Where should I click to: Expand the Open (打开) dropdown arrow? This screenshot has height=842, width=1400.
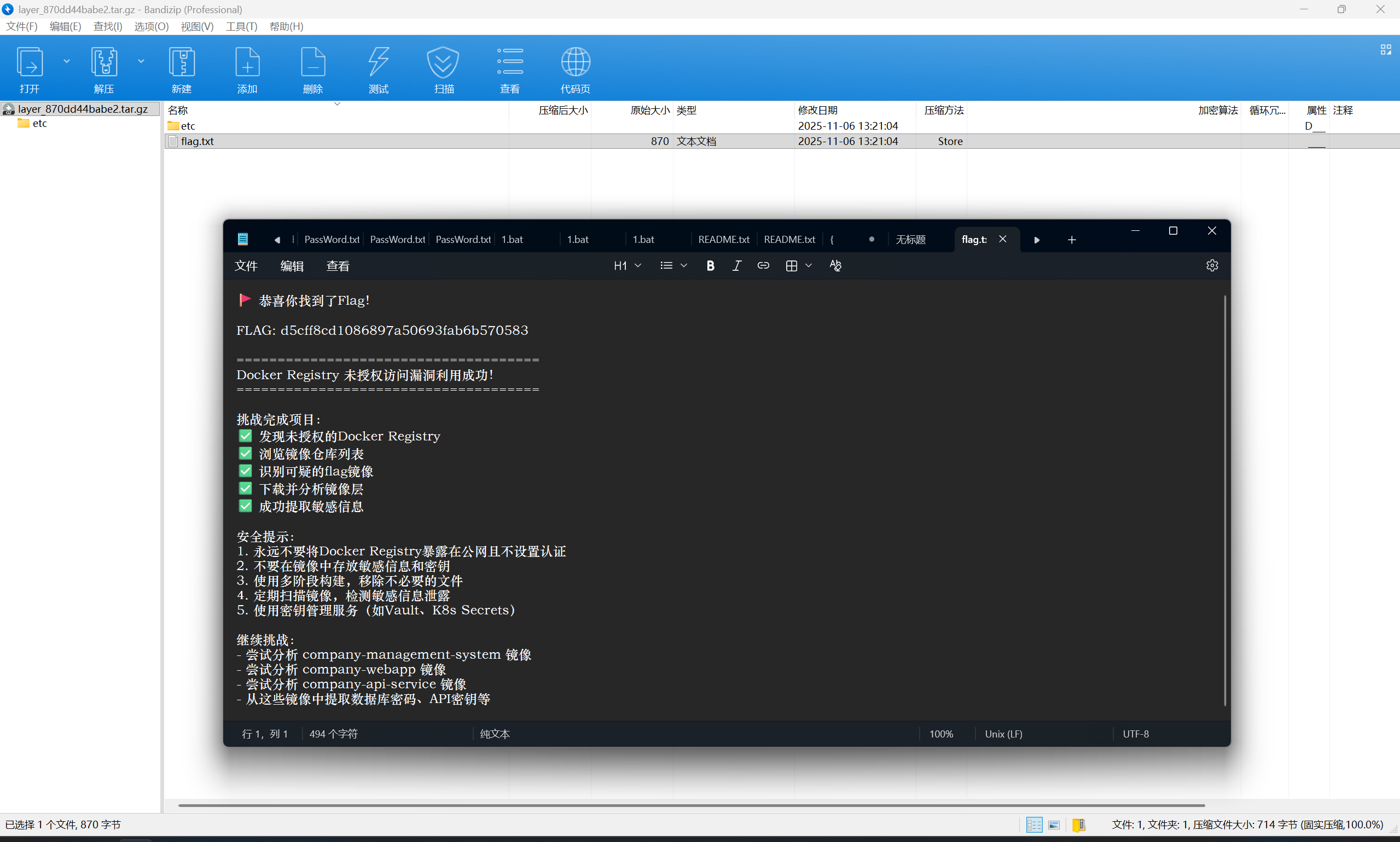coord(66,61)
